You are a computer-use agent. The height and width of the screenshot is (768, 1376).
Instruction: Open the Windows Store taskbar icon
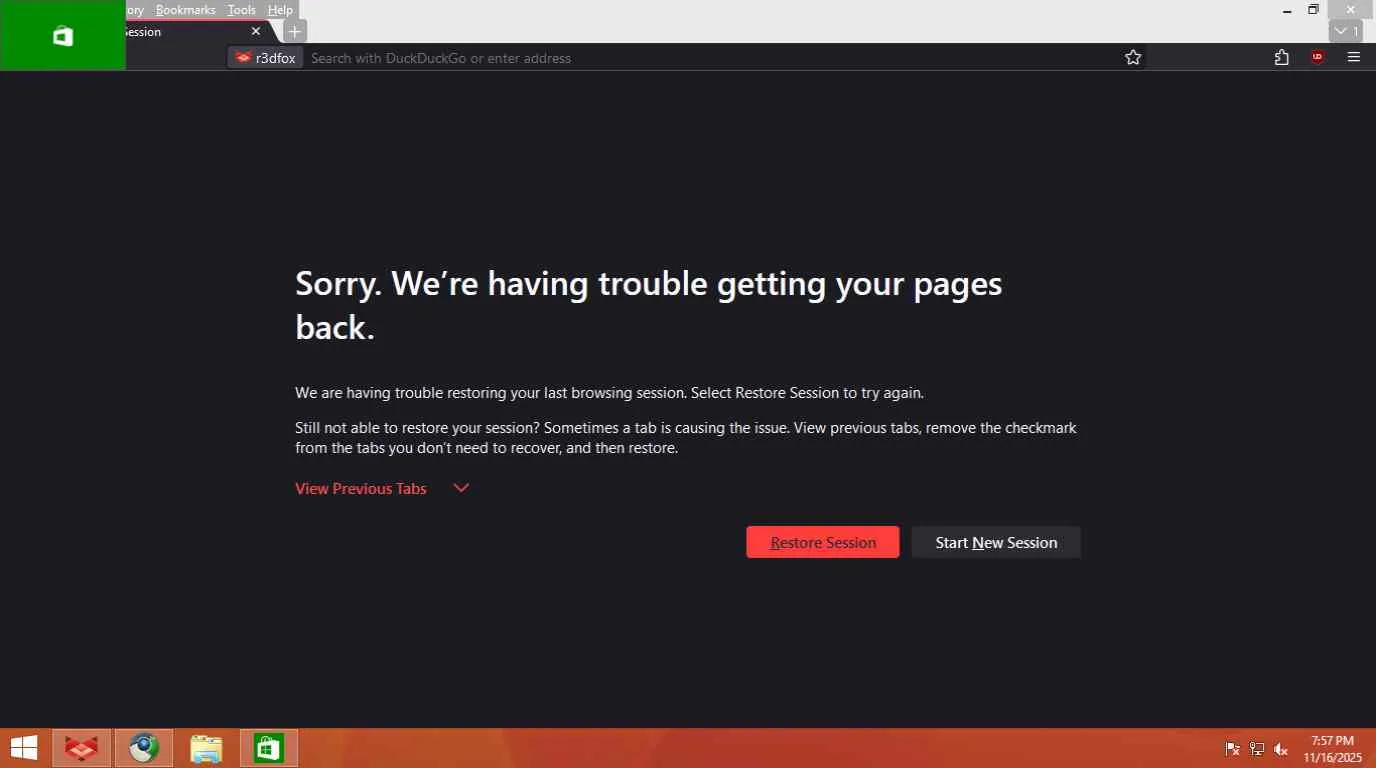tap(269, 748)
